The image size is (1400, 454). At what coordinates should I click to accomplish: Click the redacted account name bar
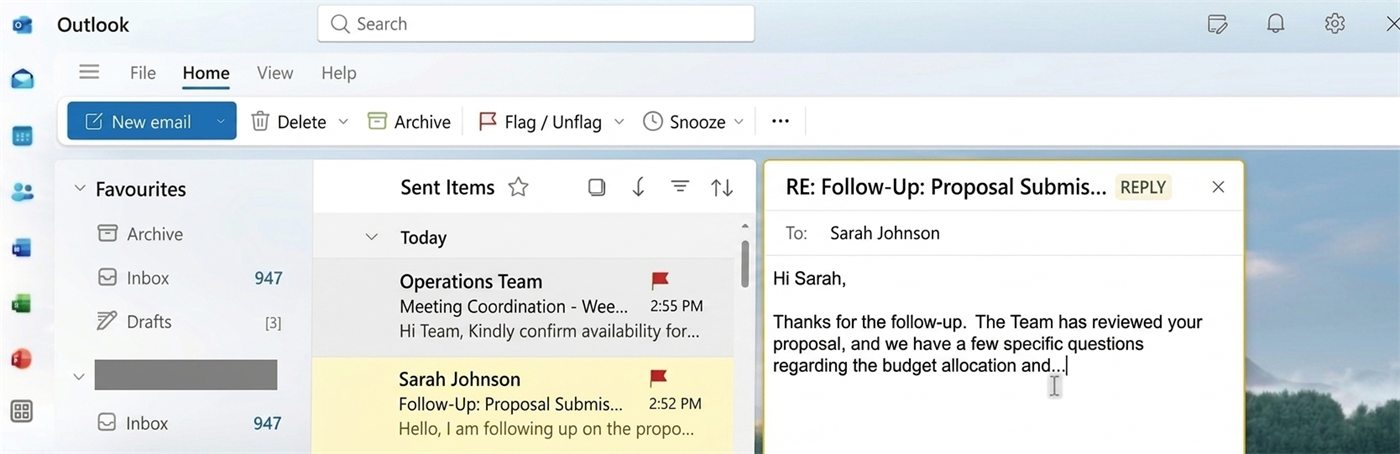(x=186, y=375)
